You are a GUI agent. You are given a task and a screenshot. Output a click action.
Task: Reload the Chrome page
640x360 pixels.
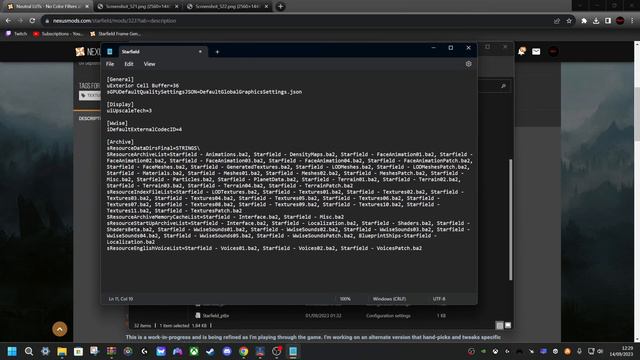32,21
